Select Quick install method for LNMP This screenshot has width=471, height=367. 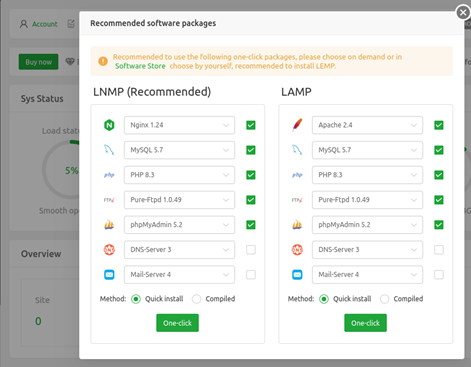(136, 299)
